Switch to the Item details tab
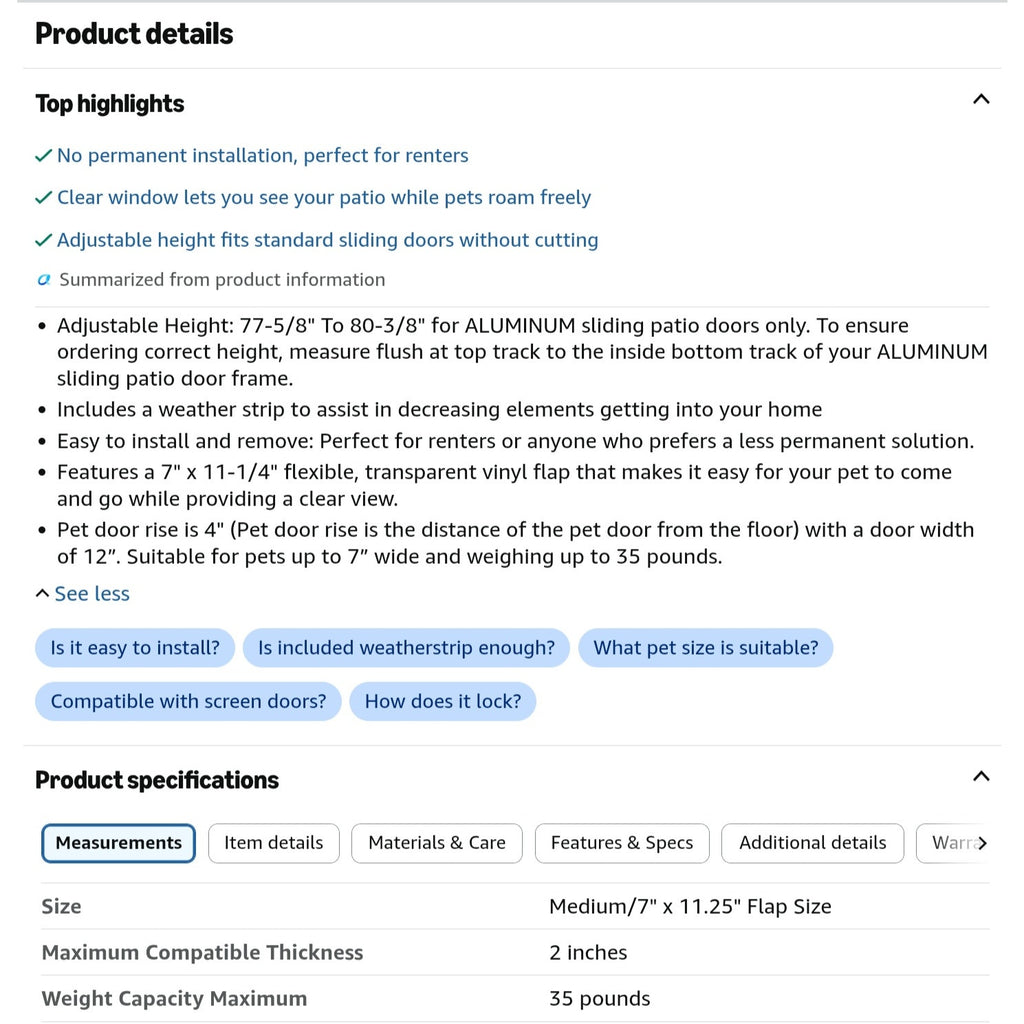The image size is (1024, 1024). pyautogui.click(x=274, y=843)
